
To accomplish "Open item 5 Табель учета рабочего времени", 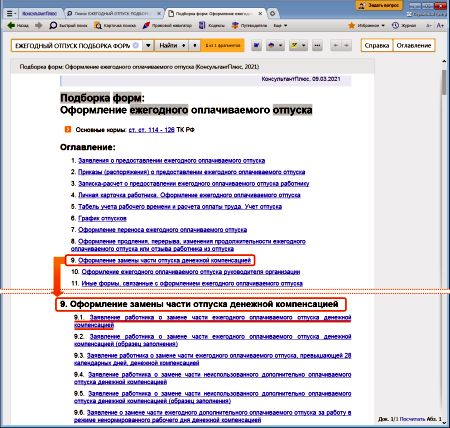I will [180, 207].
